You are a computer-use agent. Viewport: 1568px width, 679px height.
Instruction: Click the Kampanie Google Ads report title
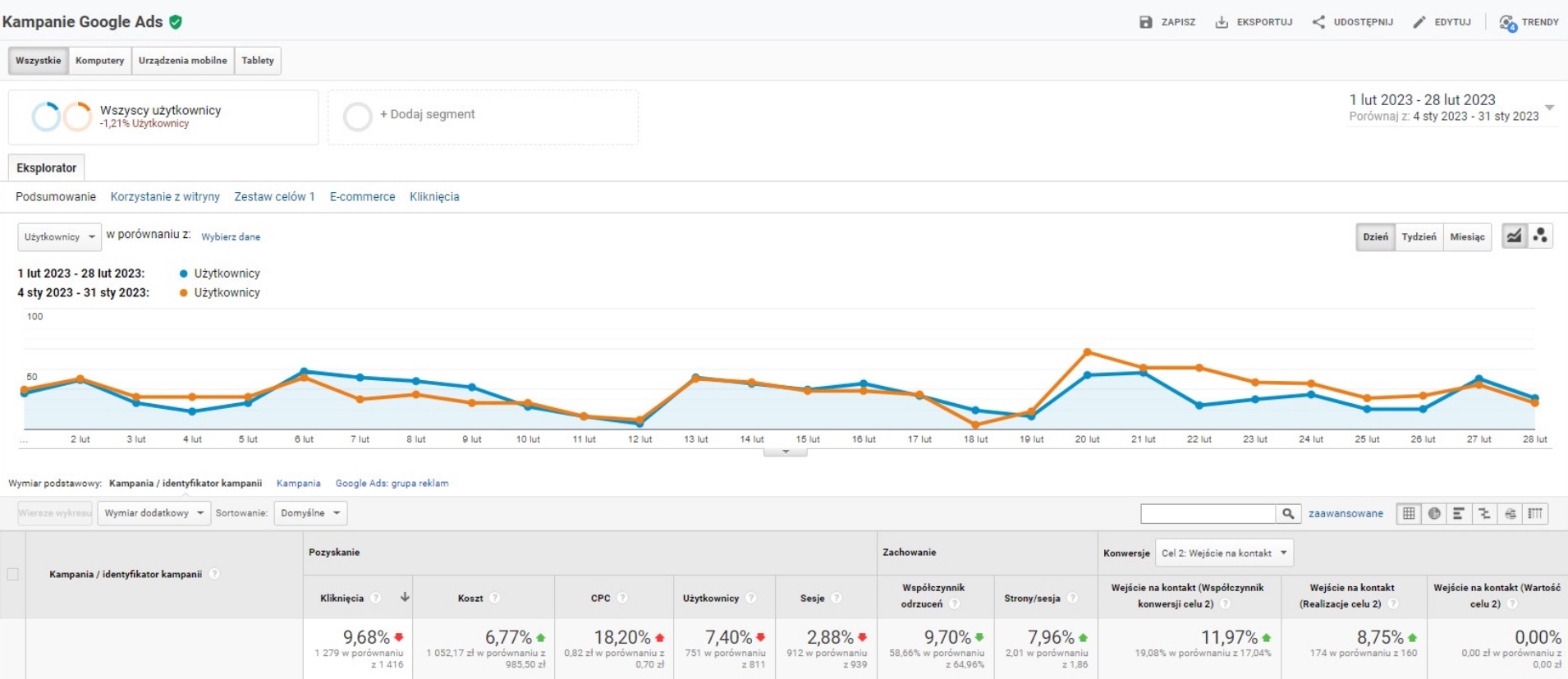[x=83, y=22]
